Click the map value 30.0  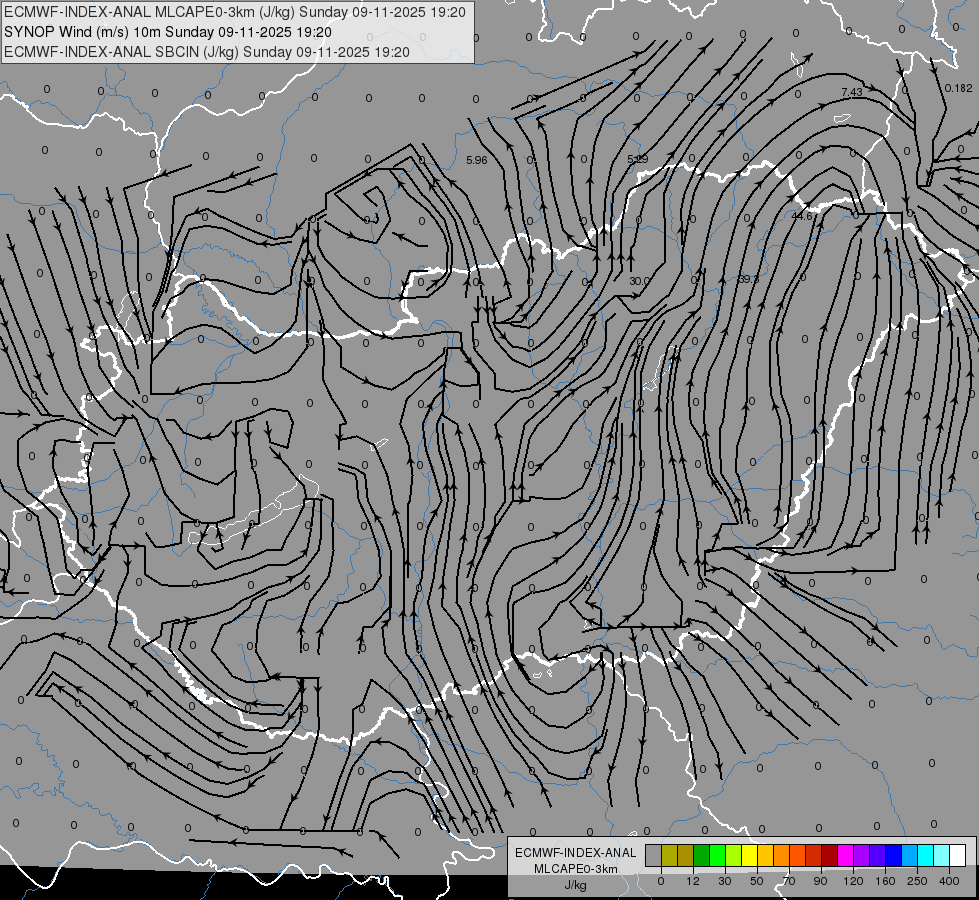[639, 282]
